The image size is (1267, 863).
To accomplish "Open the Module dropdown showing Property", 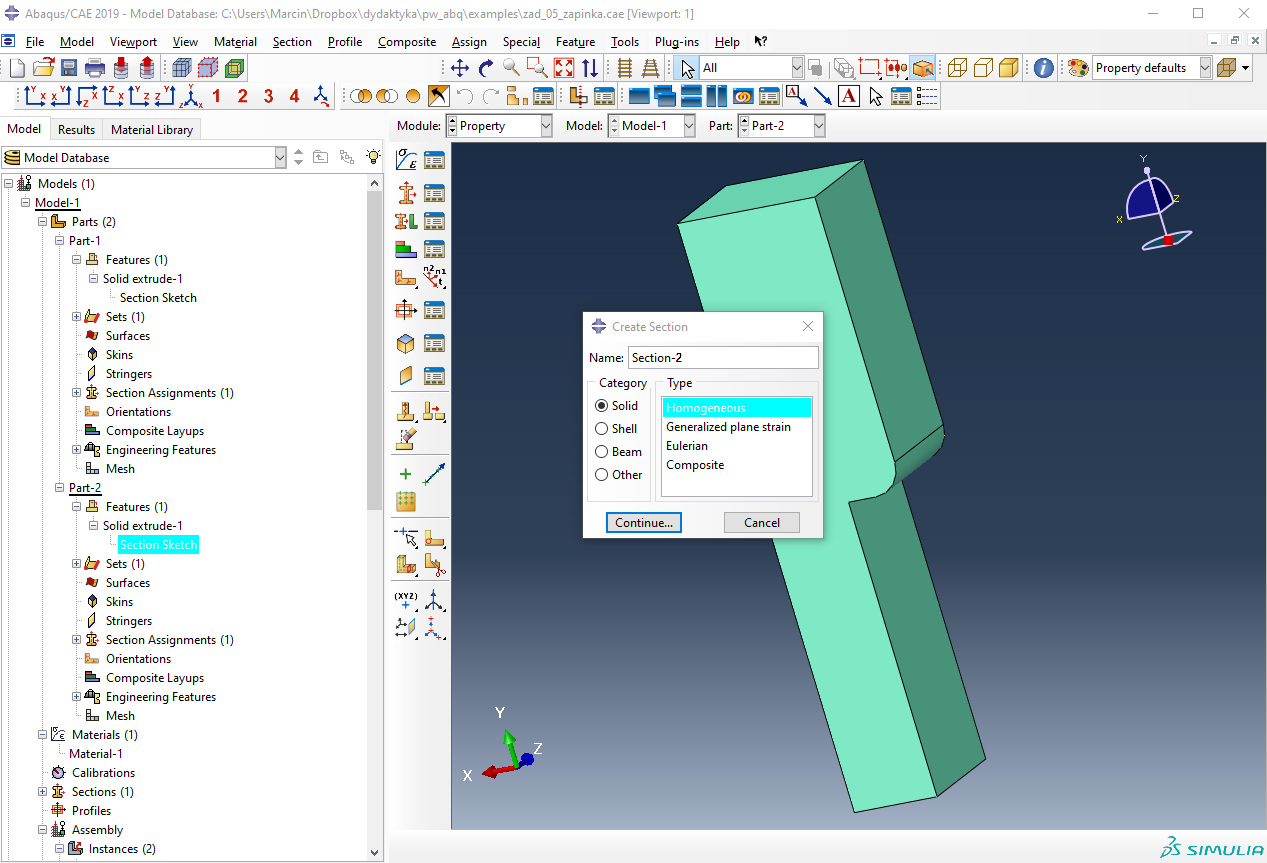I will click(499, 126).
